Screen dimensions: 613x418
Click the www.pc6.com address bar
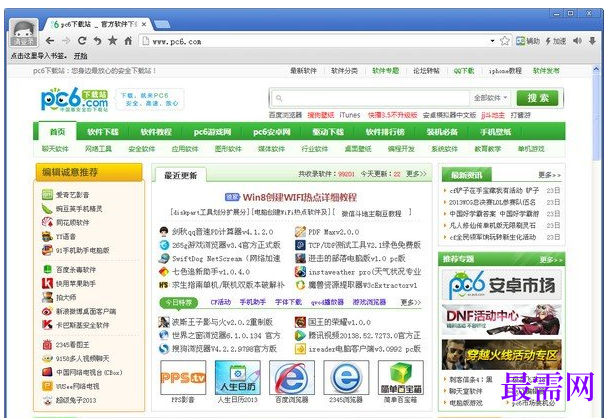[x=317, y=41]
